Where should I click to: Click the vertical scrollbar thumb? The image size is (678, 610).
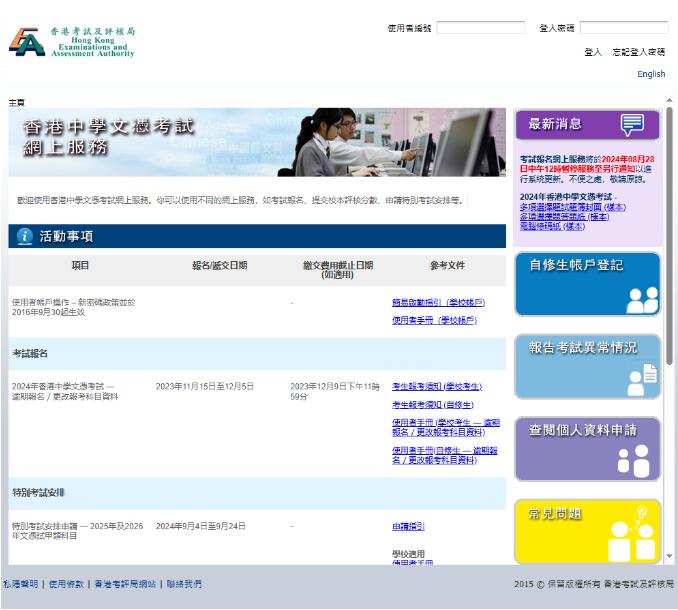[x=669, y=236]
